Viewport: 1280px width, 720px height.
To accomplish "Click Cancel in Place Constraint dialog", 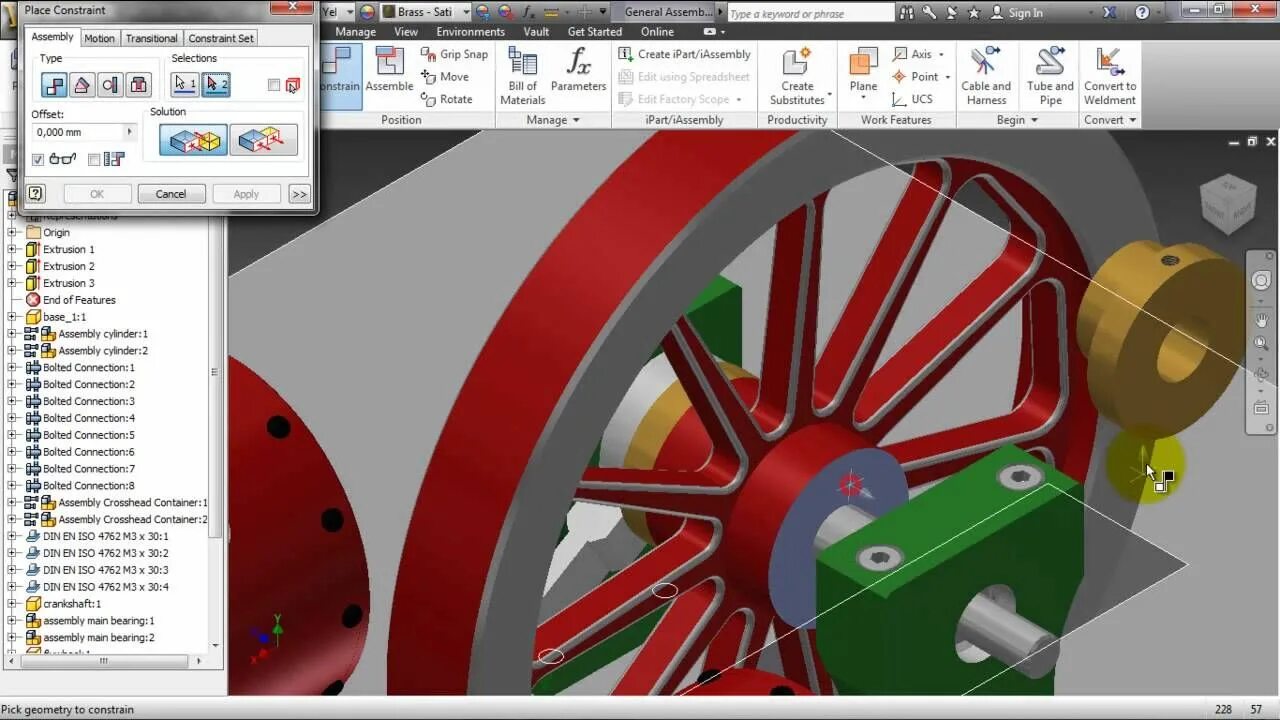I will pyautogui.click(x=171, y=194).
